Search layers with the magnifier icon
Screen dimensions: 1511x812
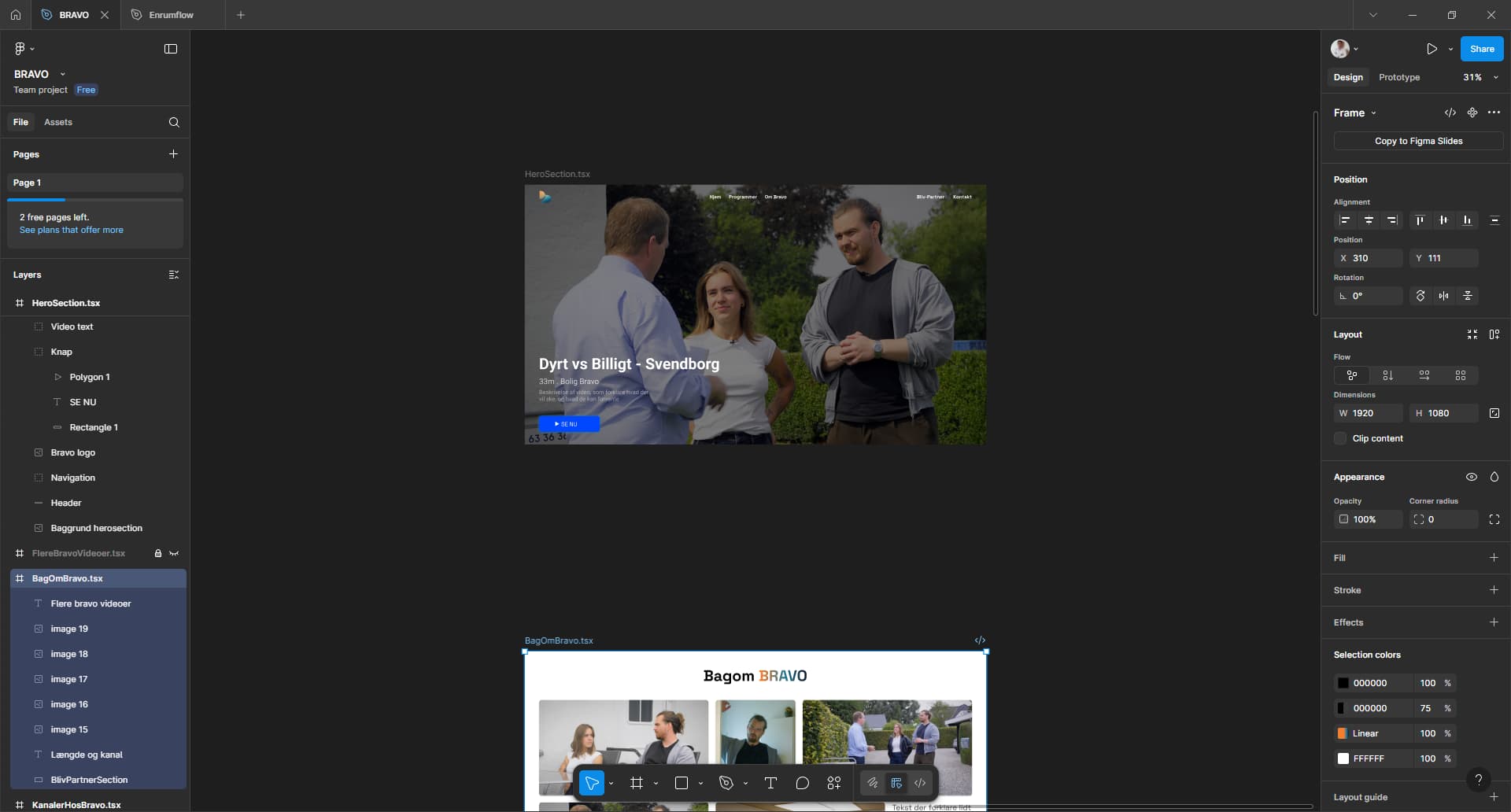pos(174,122)
